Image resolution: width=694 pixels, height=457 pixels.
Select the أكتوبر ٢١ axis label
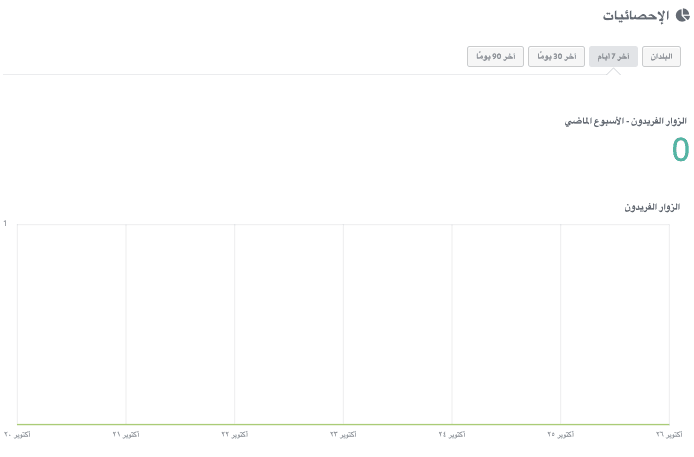126,435
